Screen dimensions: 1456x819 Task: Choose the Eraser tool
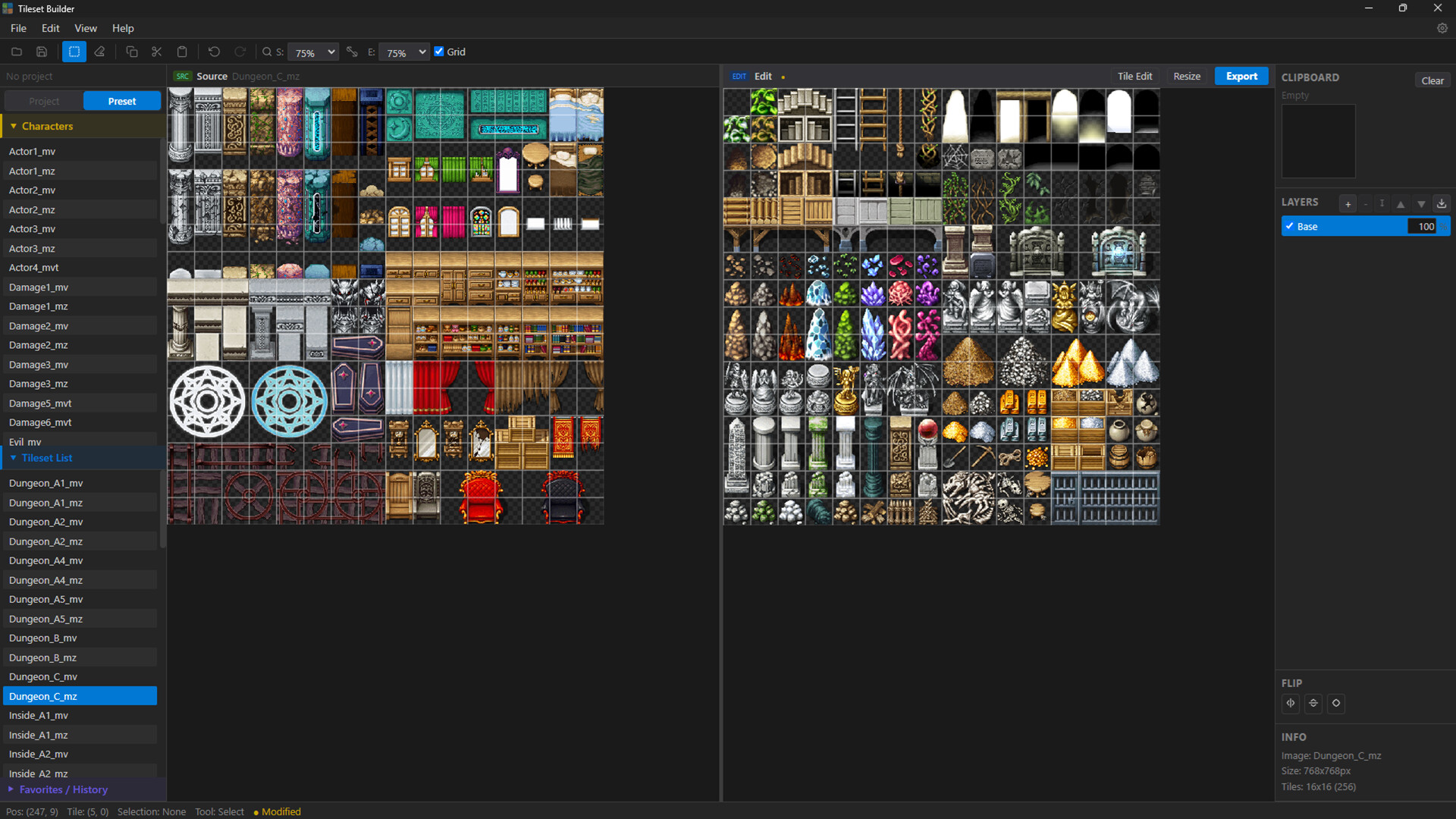click(x=99, y=52)
